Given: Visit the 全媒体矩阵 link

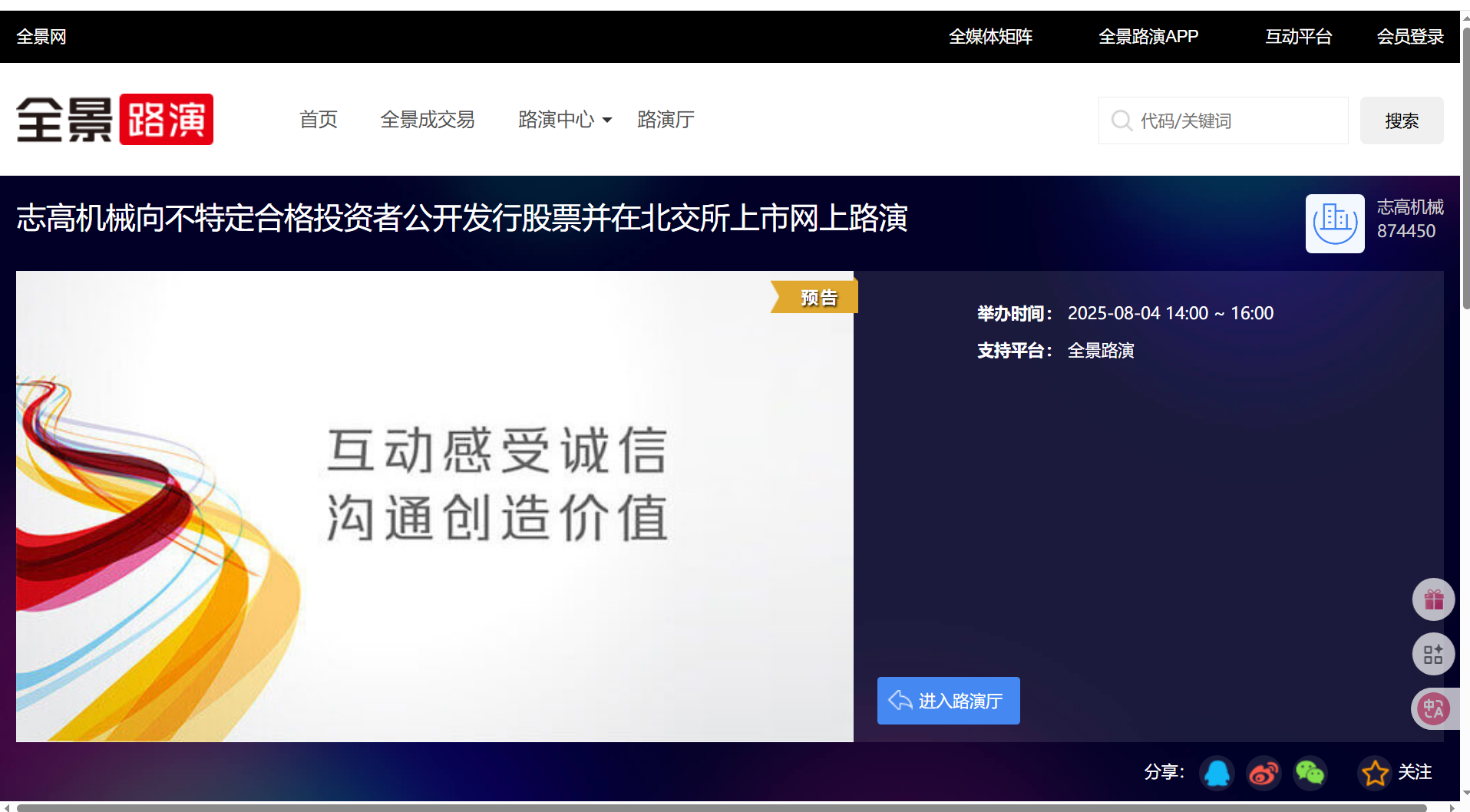Looking at the screenshot, I should [x=990, y=37].
